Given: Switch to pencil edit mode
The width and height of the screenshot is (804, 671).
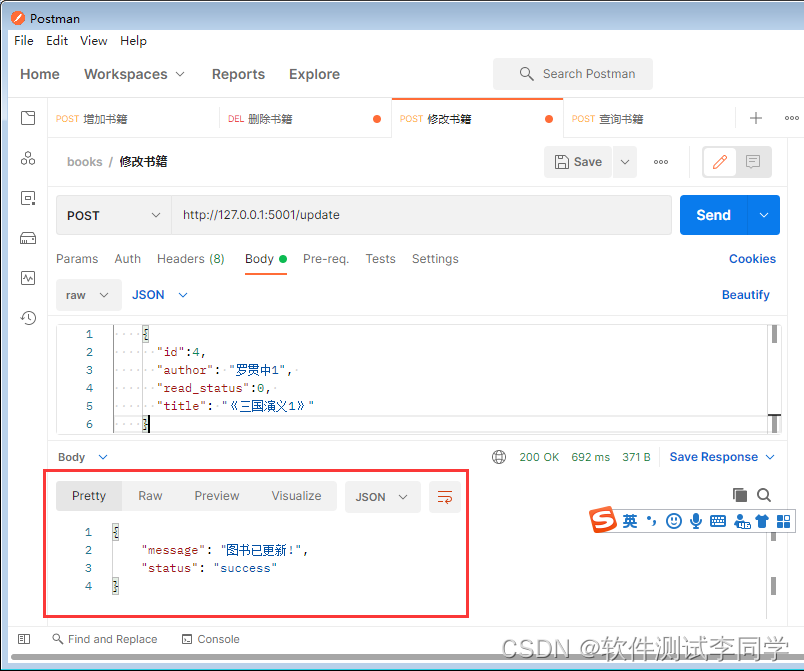Looking at the screenshot, I should tap(720, 162).
